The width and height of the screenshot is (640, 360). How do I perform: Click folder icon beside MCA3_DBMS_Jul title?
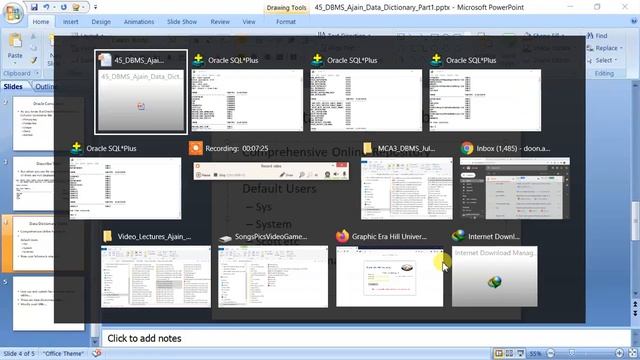tap(367, 148)
